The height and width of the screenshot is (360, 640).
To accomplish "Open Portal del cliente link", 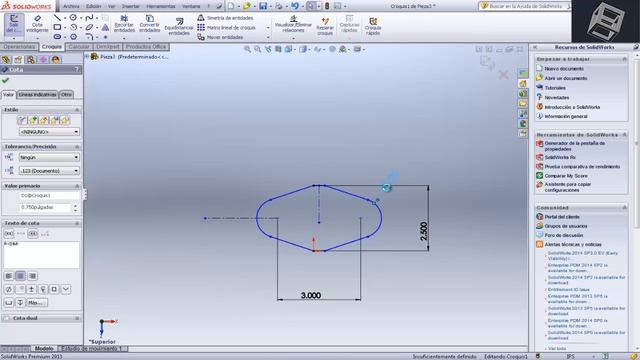I will 562,217.
